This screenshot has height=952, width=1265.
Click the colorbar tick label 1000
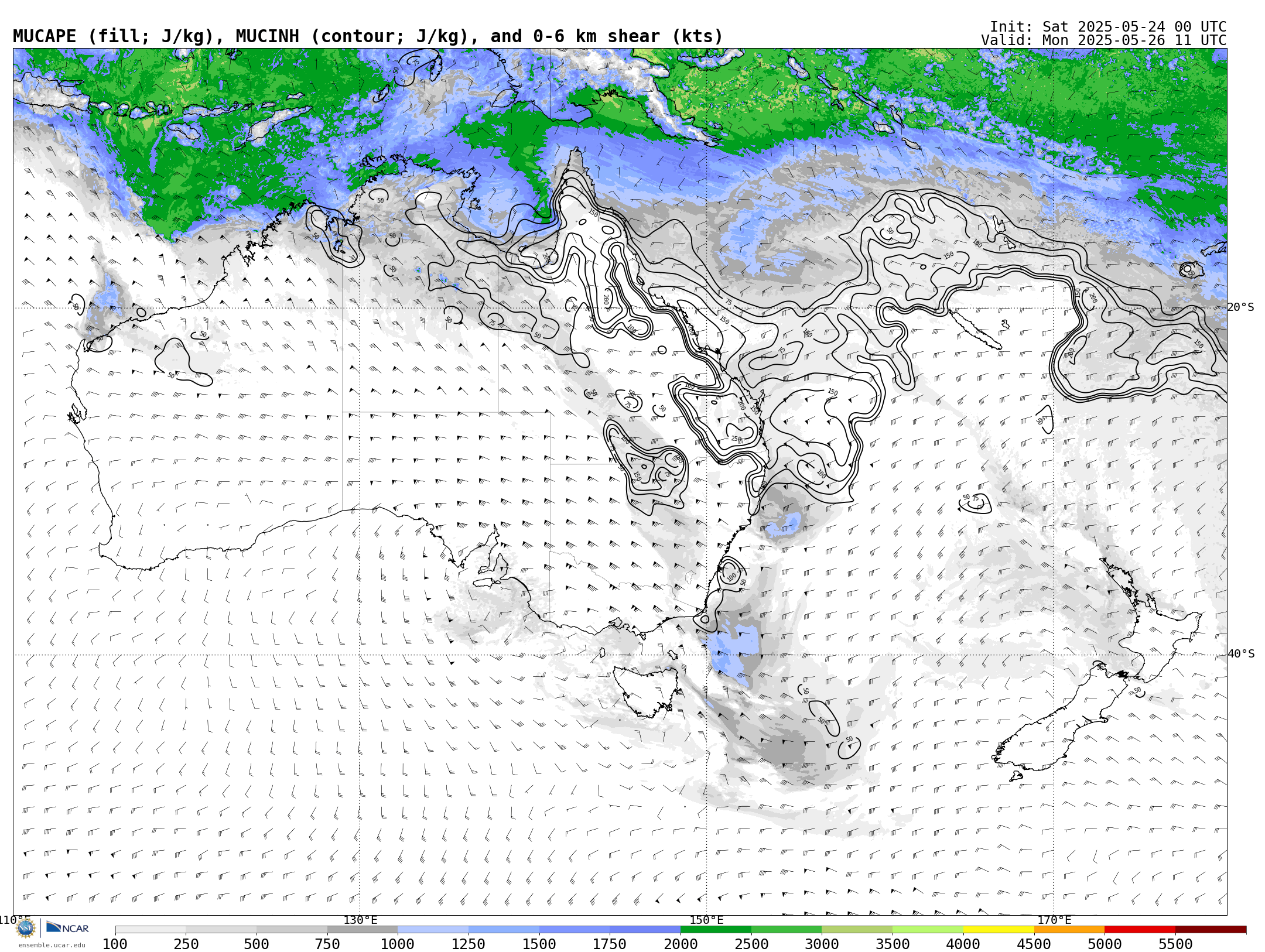[398, 944]
